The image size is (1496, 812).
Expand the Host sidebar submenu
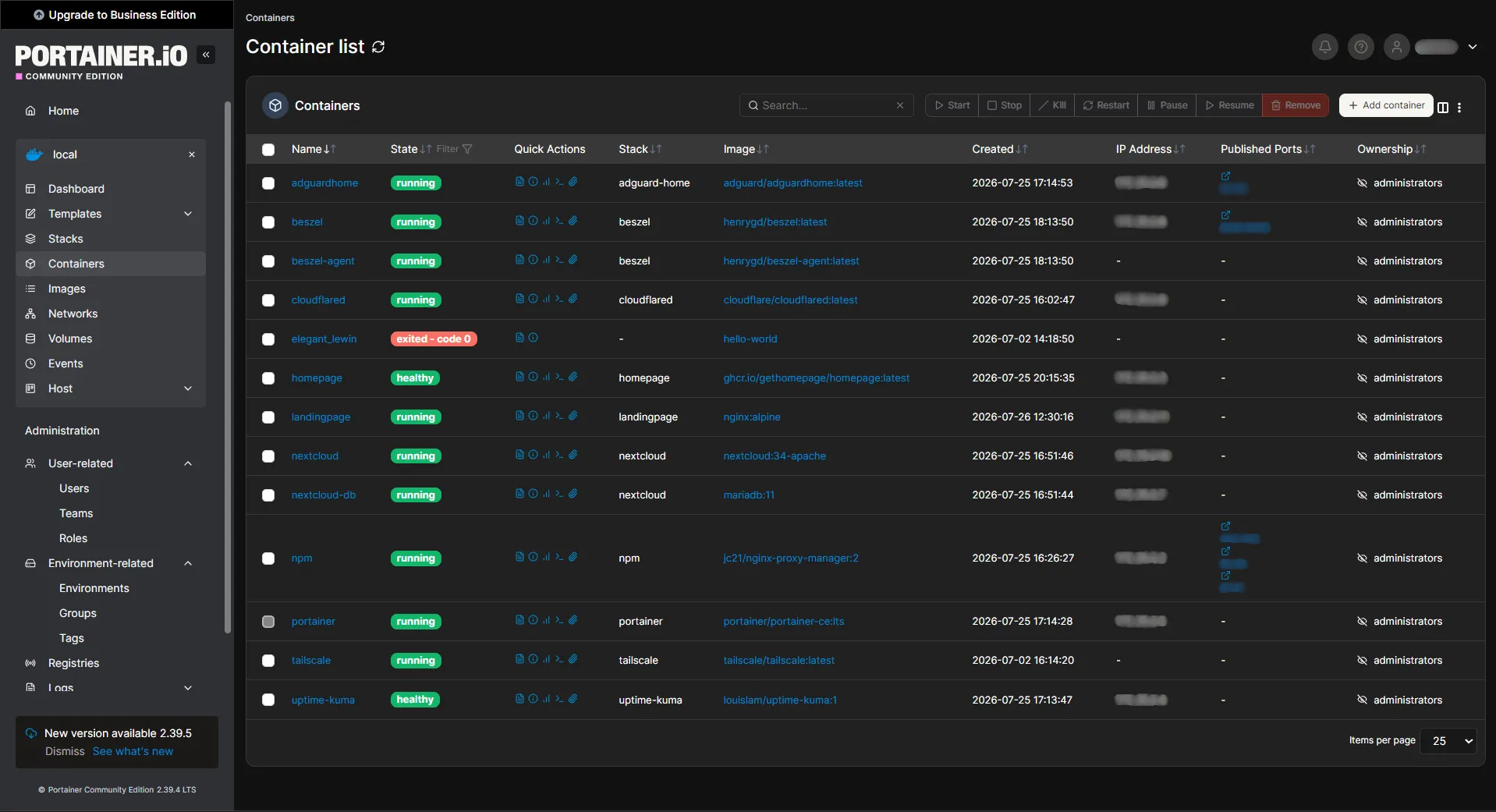click(188, 388)
